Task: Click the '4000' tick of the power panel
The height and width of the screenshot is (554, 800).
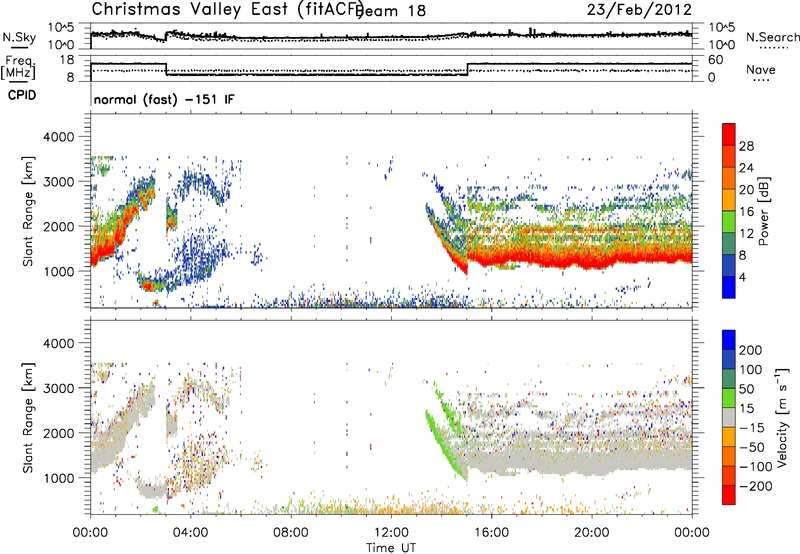Action: tap(58, 137)
